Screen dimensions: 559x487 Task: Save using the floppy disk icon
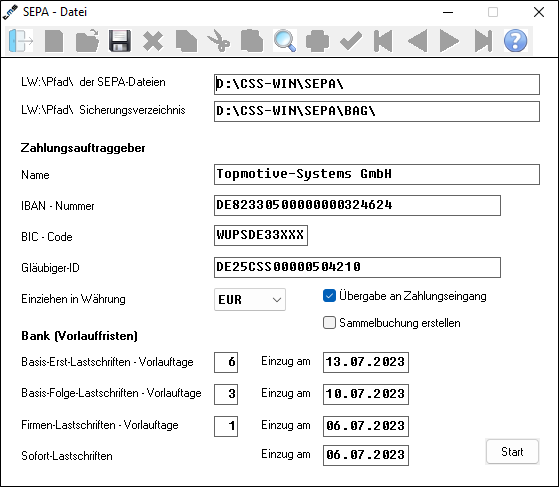tap(120, 41)
